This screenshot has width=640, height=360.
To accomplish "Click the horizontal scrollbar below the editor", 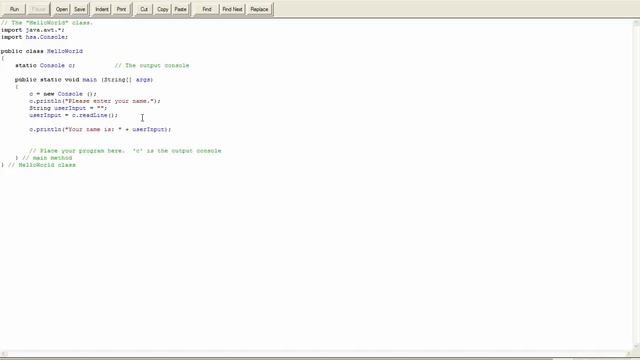I will (x=316, y=354).
